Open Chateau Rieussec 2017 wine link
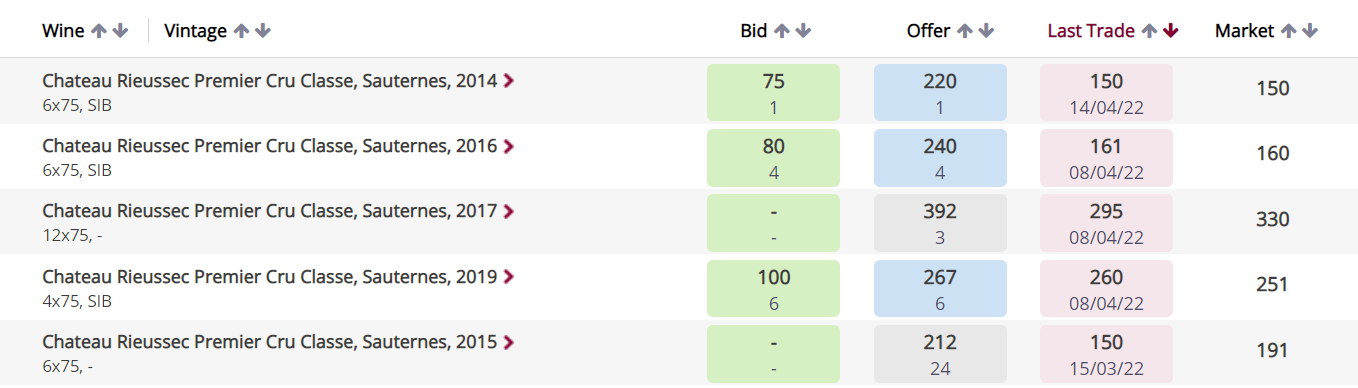Screen dimensions: 1358x388 click(x=269, y=212)
